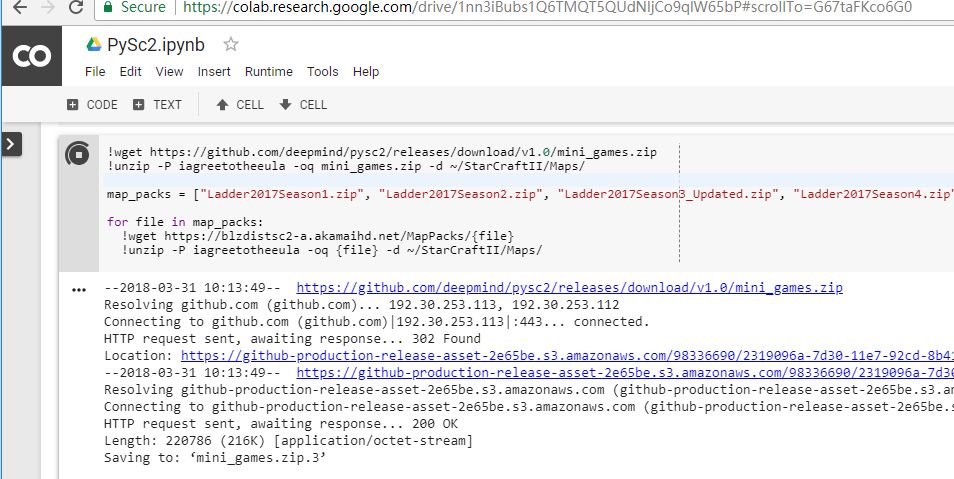This screenshot has width=954, height=479.
Task: Open the Tools menu
Action: [x=322, y=71]
